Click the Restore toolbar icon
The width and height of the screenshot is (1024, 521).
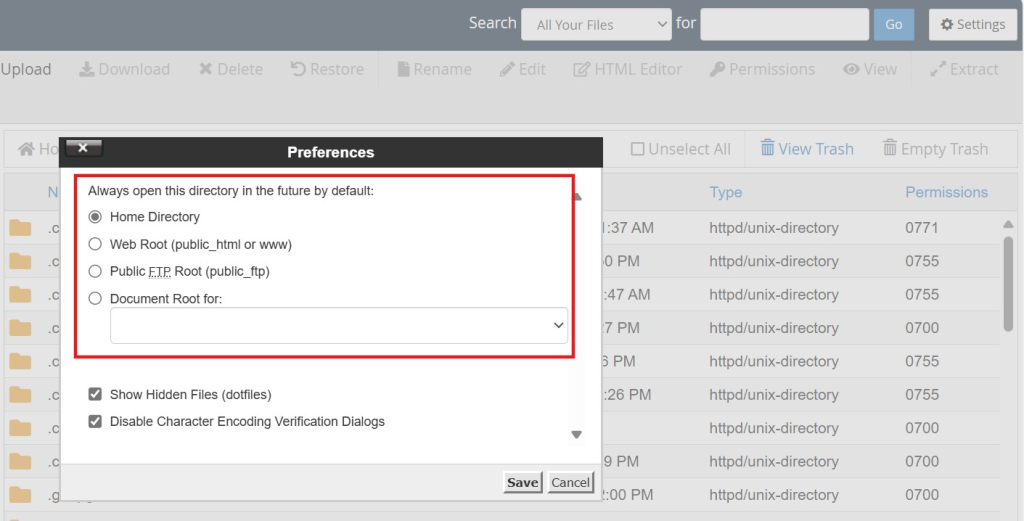(298, 69)
